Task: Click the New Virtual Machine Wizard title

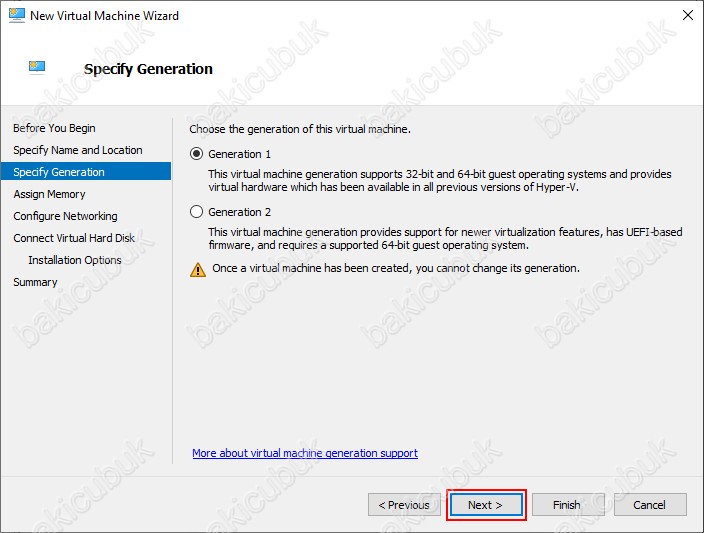Action: click(104, 16)
